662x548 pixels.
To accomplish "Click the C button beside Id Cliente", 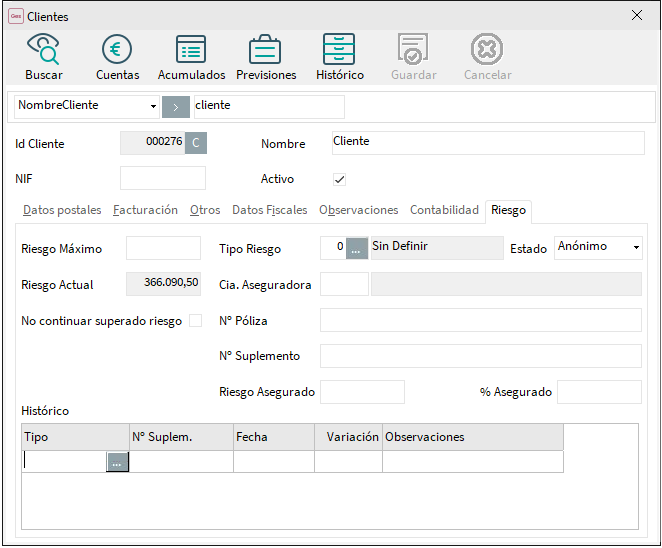I will coord(196,143).
